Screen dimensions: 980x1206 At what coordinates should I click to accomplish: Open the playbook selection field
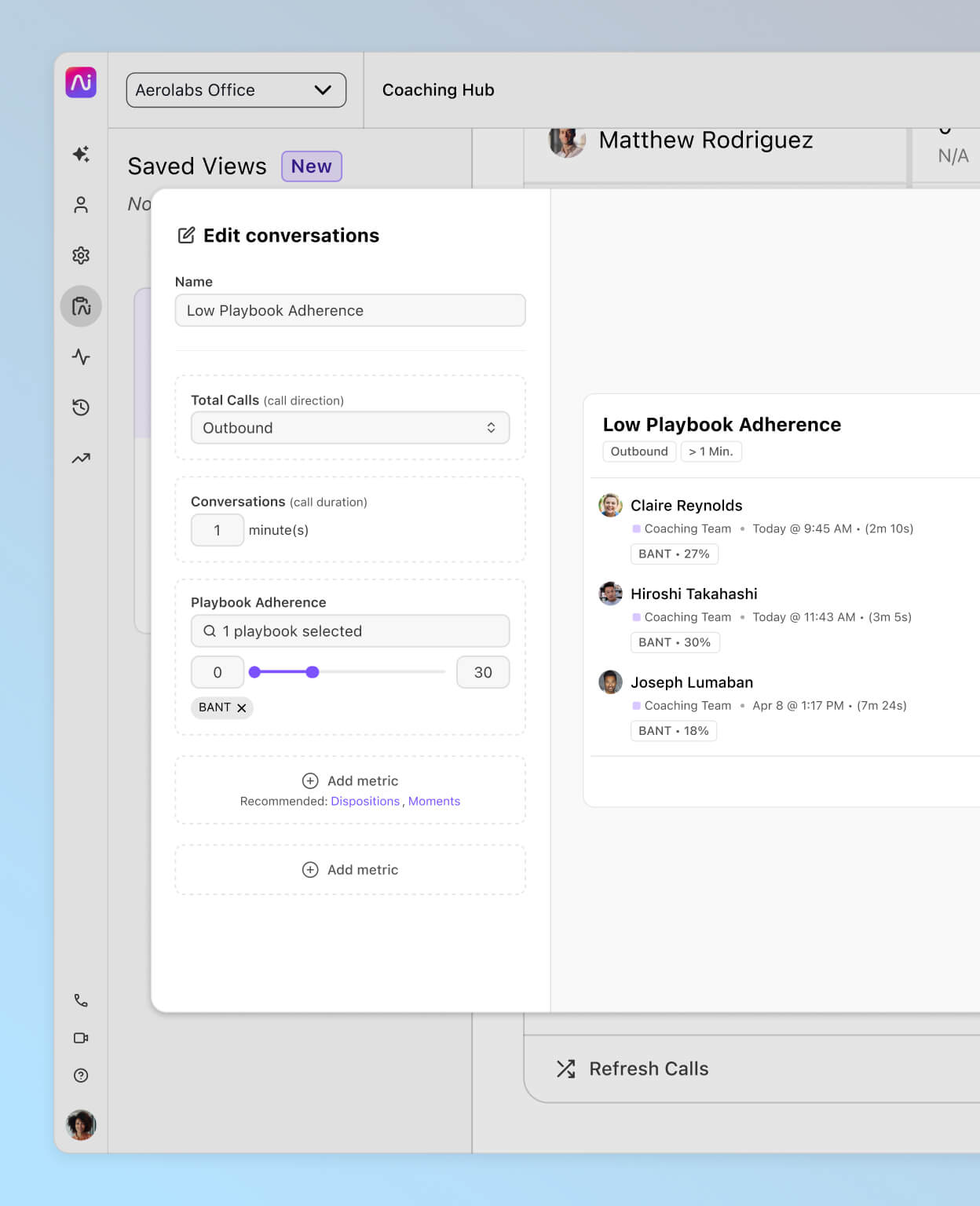click(x=349, y=630)
